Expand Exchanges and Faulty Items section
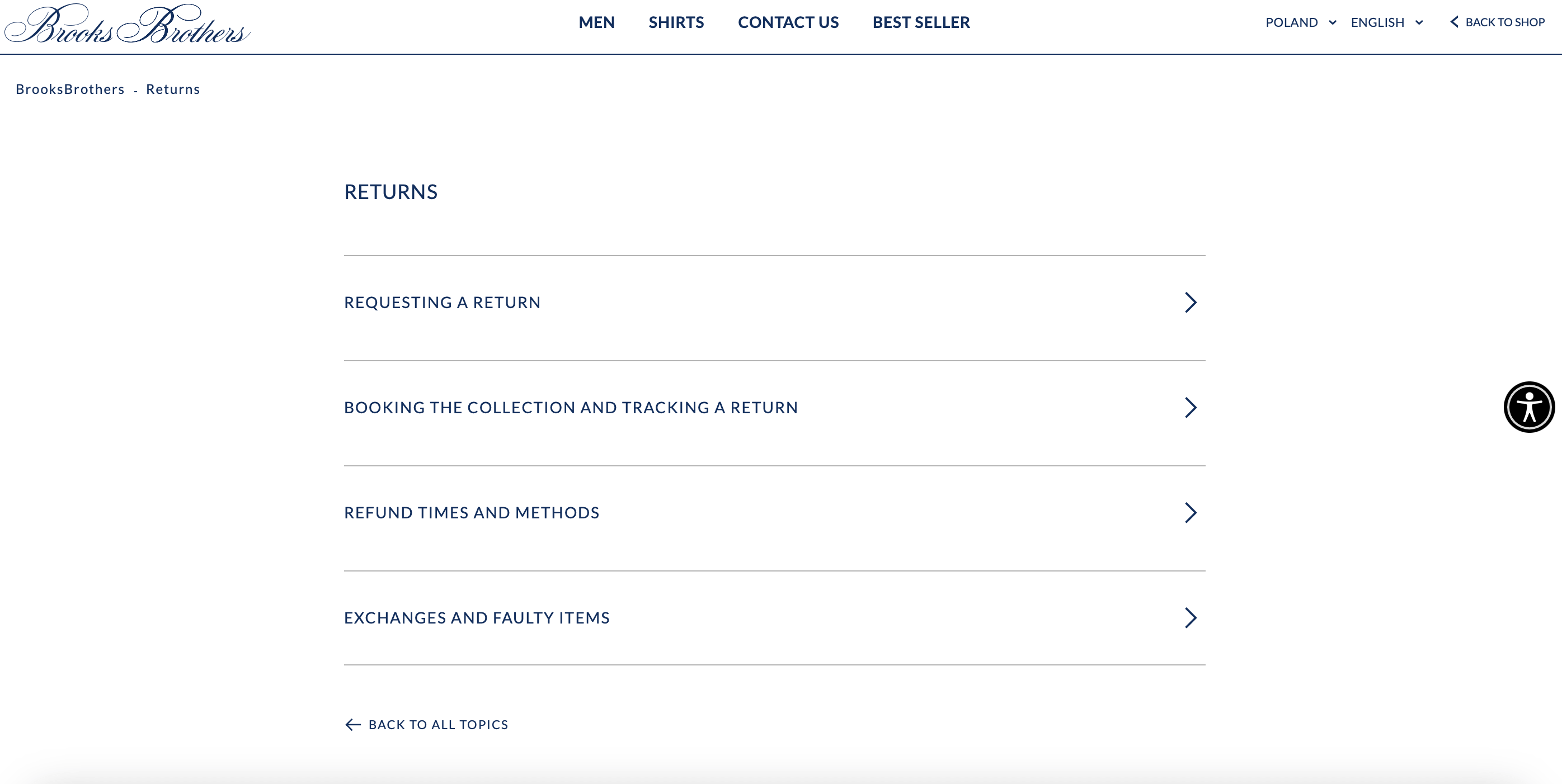 (774, 618)
